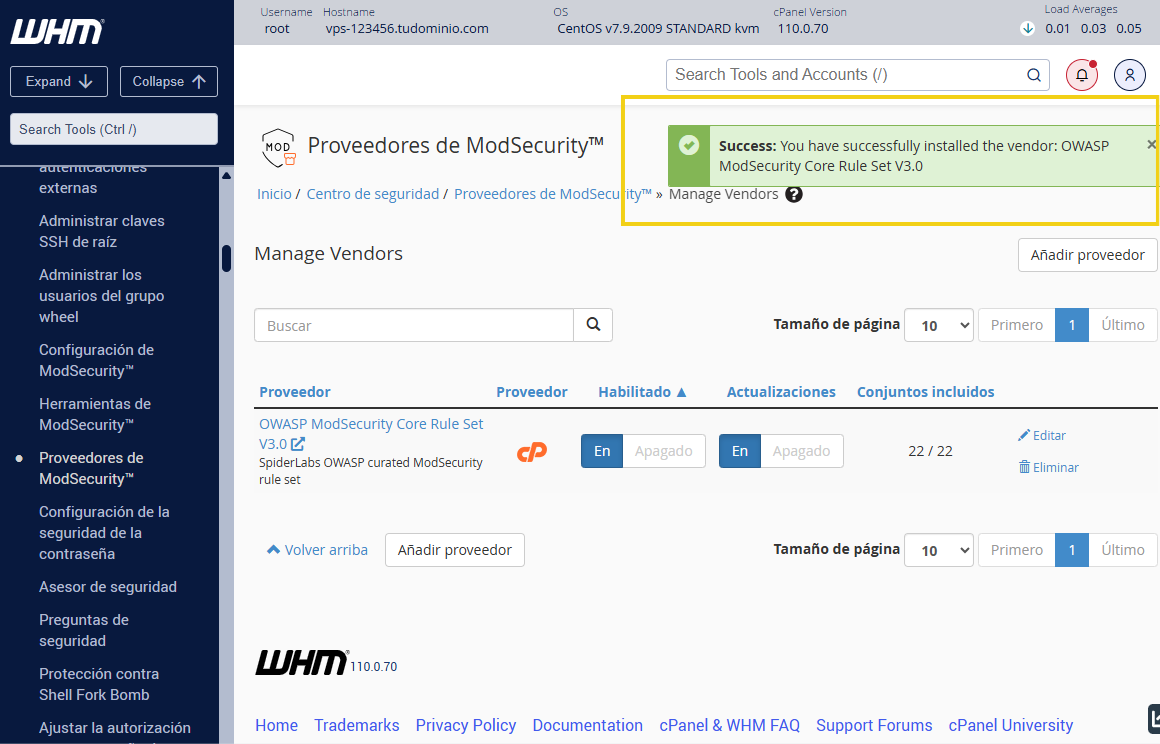Open the user account icon

1130,75
